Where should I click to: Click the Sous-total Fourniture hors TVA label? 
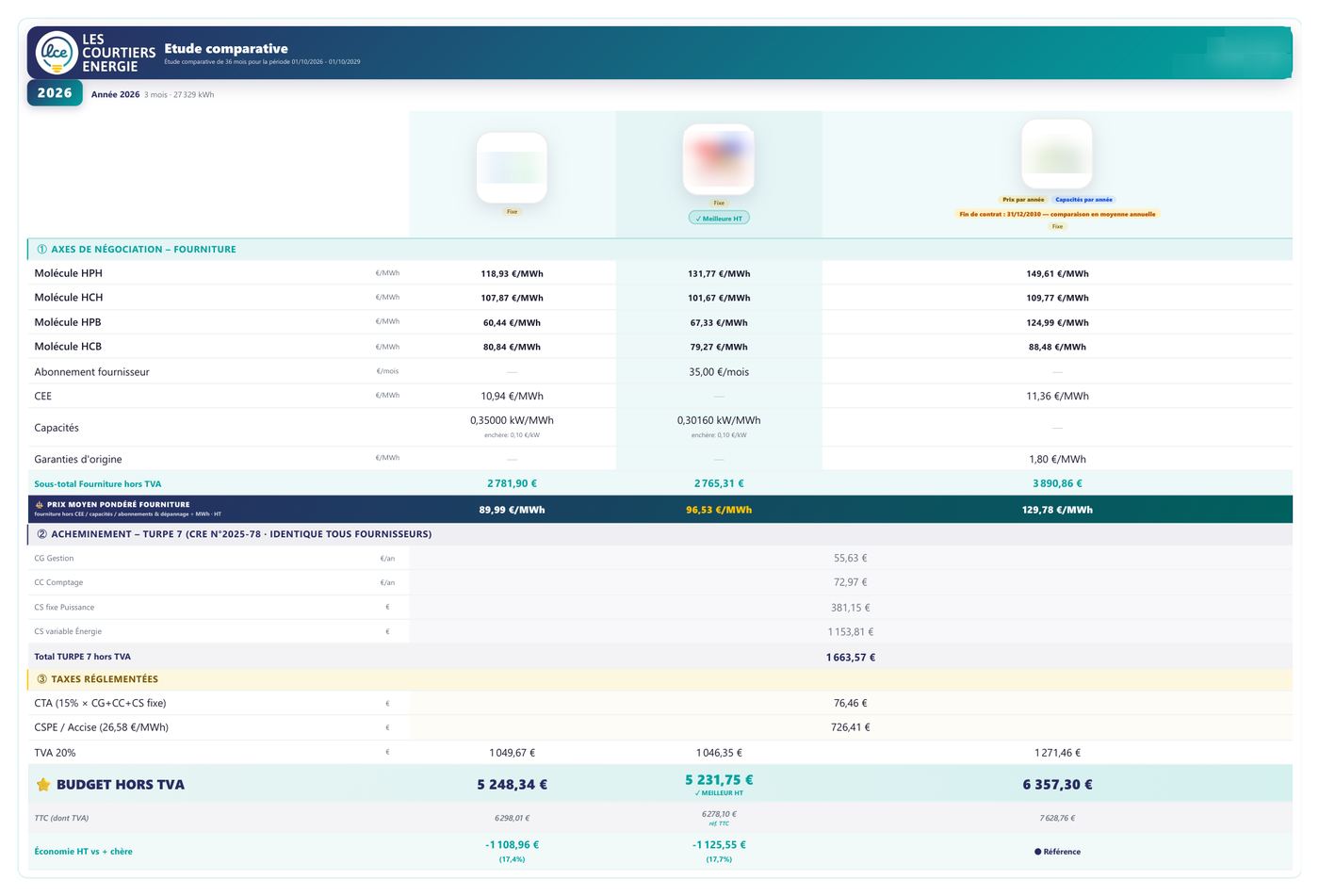98,484
